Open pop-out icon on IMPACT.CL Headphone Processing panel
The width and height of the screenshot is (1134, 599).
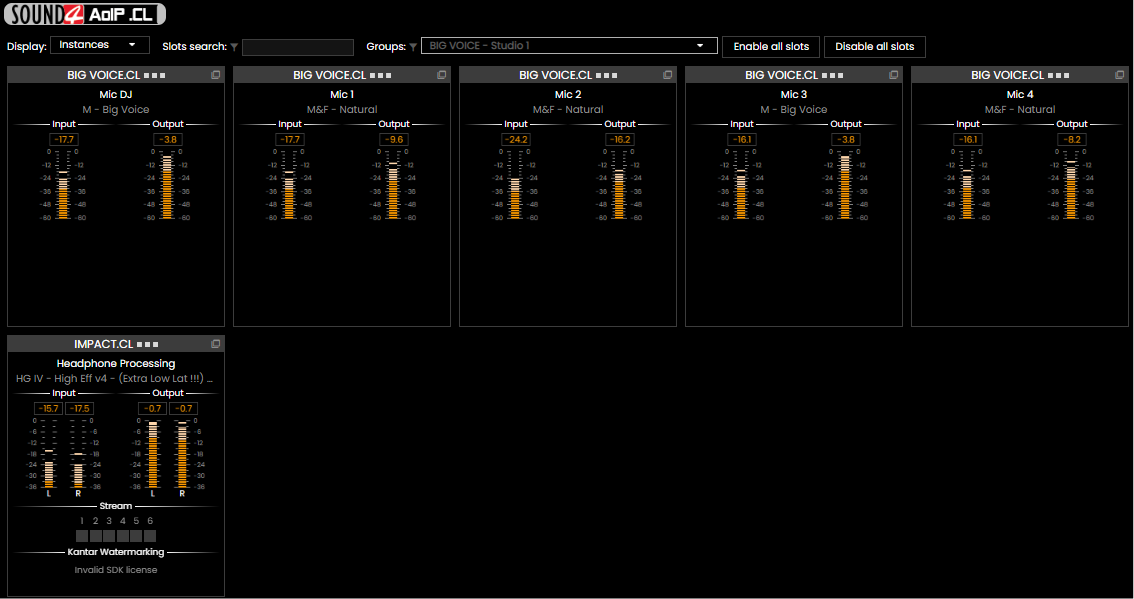(x=216, y=344)
